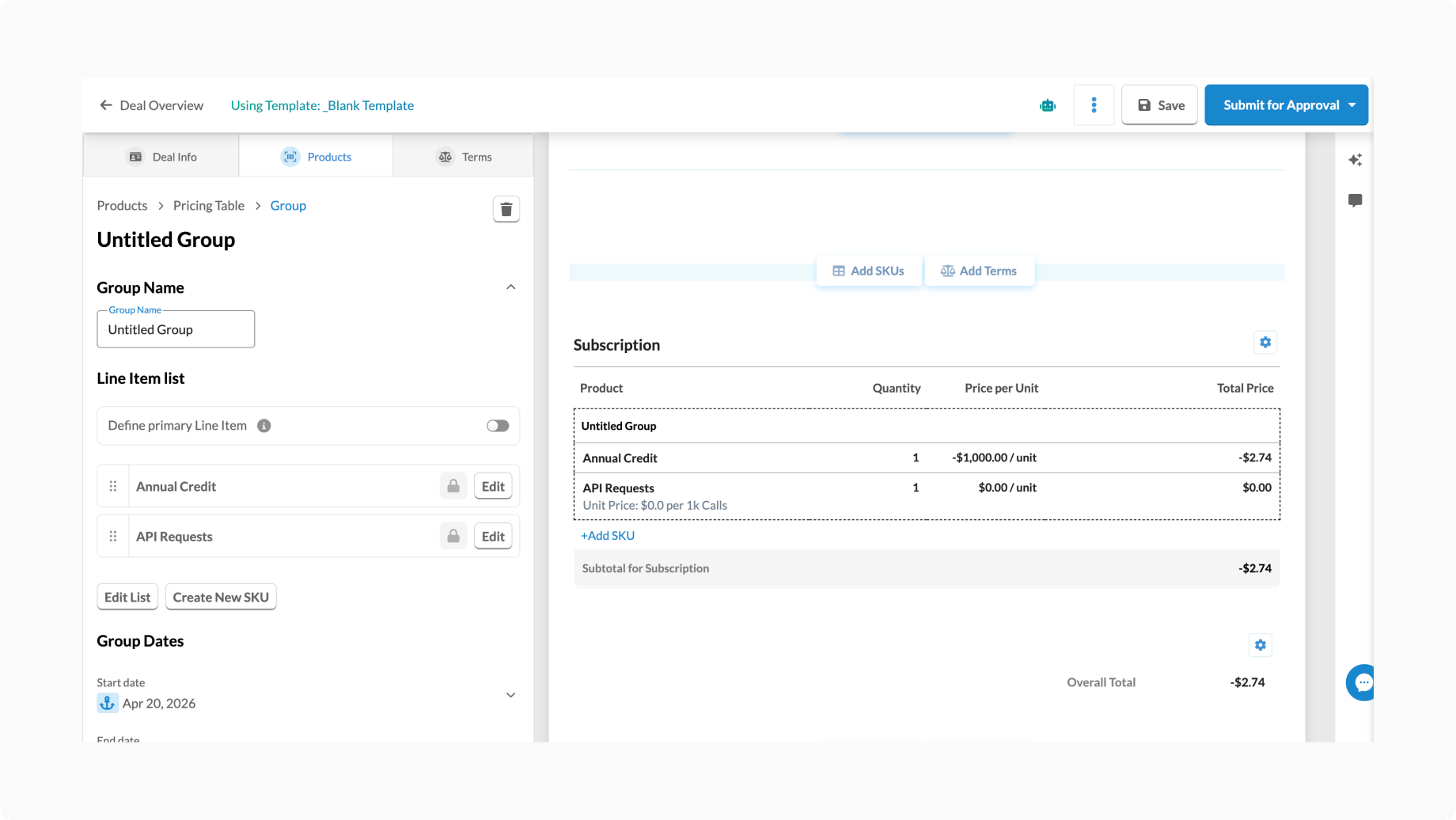Switch to the Deal Info tab
The width and height of the screenshot is (1456, 820).
tap(161, 157)
